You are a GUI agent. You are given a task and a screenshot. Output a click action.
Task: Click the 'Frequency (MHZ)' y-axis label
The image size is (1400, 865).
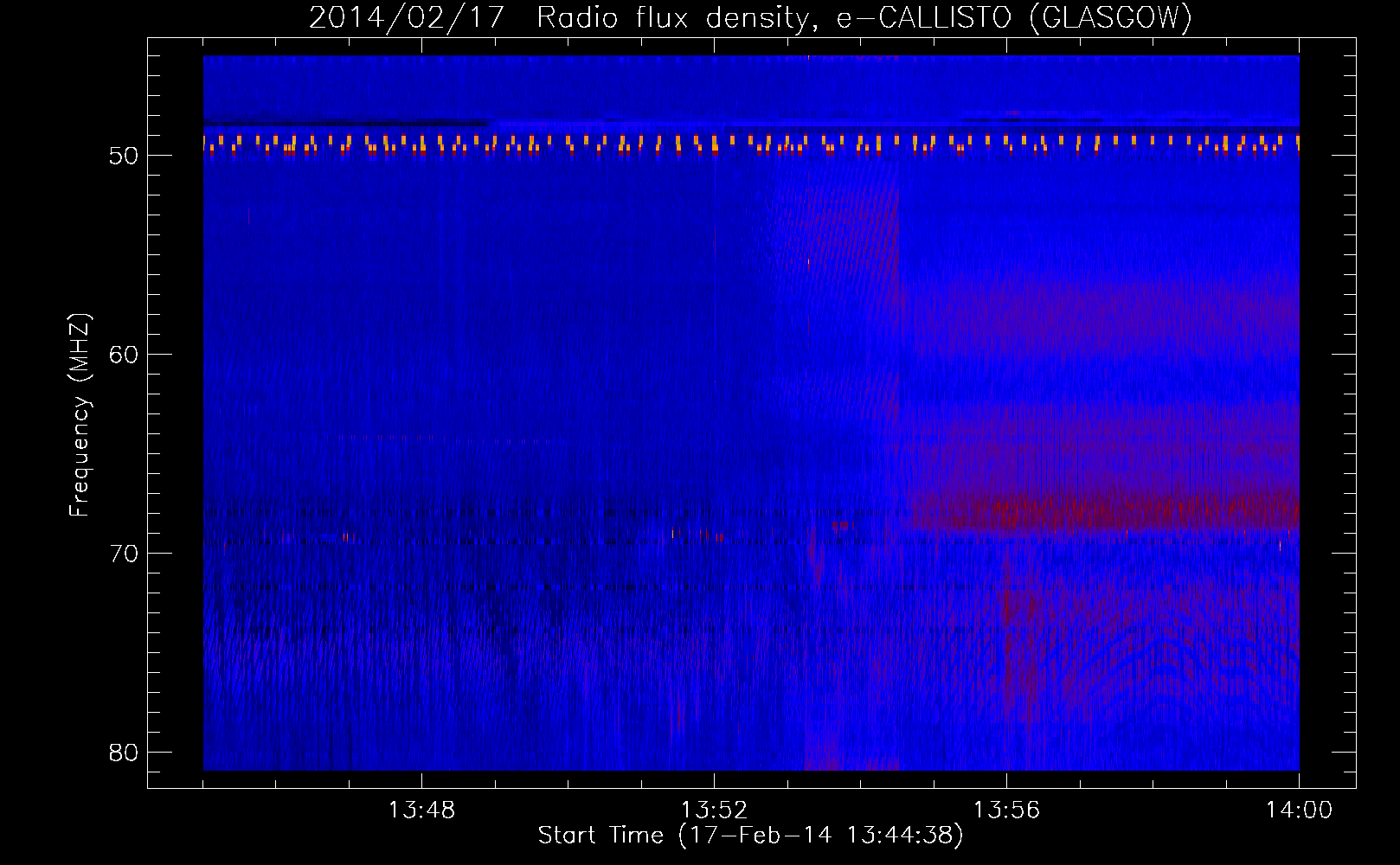click(80, 415)
